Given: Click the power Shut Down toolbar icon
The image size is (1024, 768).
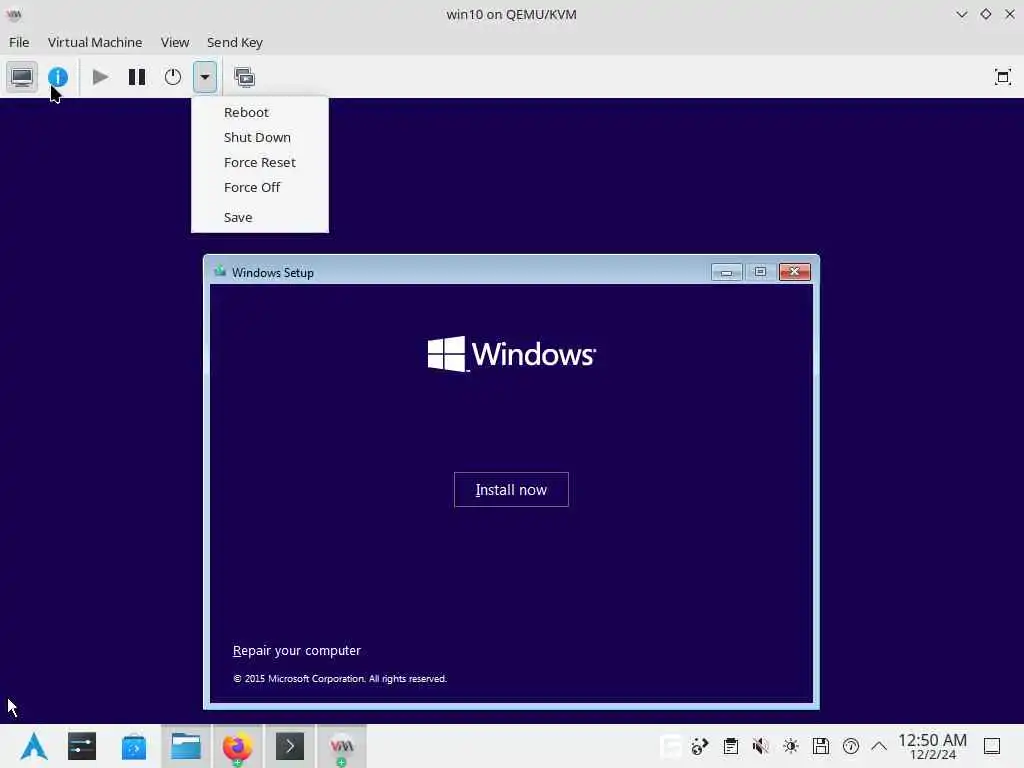Looking at the screenshot, I should pyautogui.click(x=172, y=77).
